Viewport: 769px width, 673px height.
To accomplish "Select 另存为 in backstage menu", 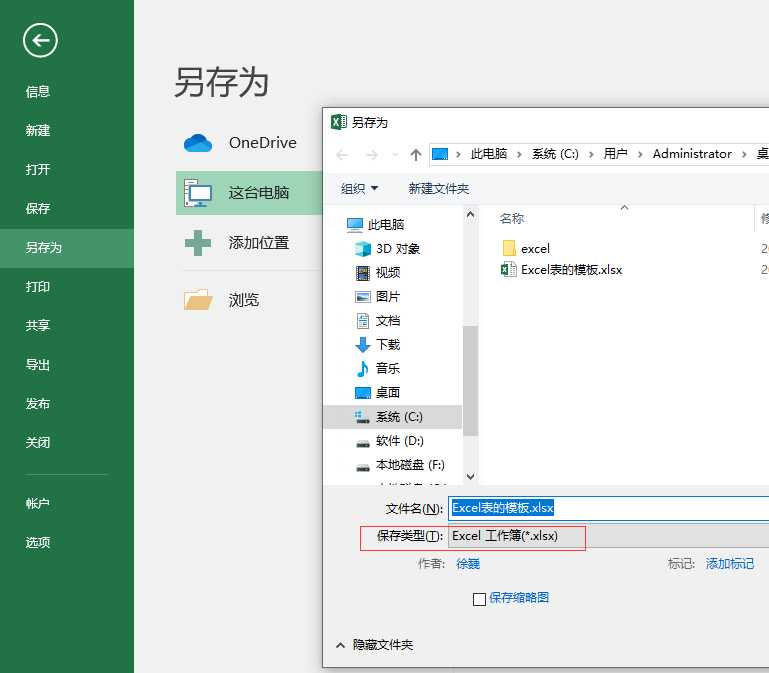I will (67, 248).
